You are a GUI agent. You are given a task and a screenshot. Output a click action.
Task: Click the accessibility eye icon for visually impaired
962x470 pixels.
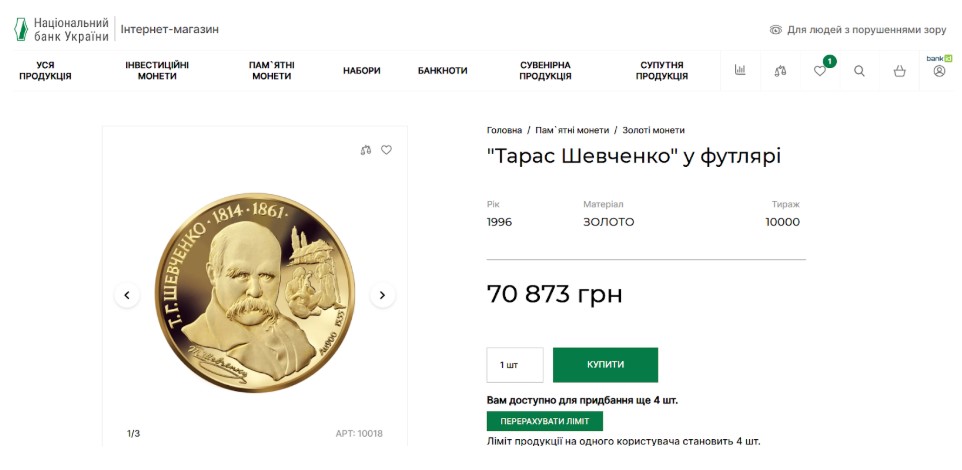pos(776,30)
